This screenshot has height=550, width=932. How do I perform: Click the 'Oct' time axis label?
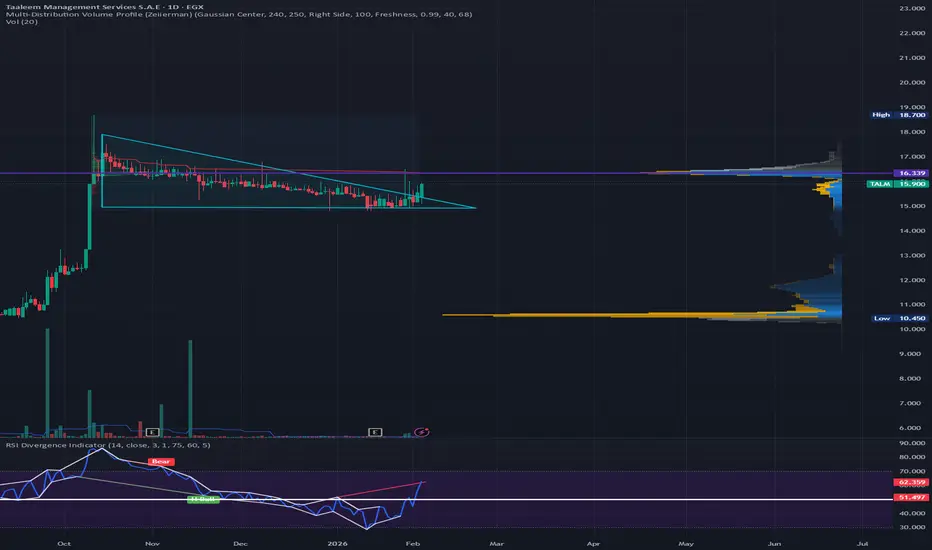64,543
